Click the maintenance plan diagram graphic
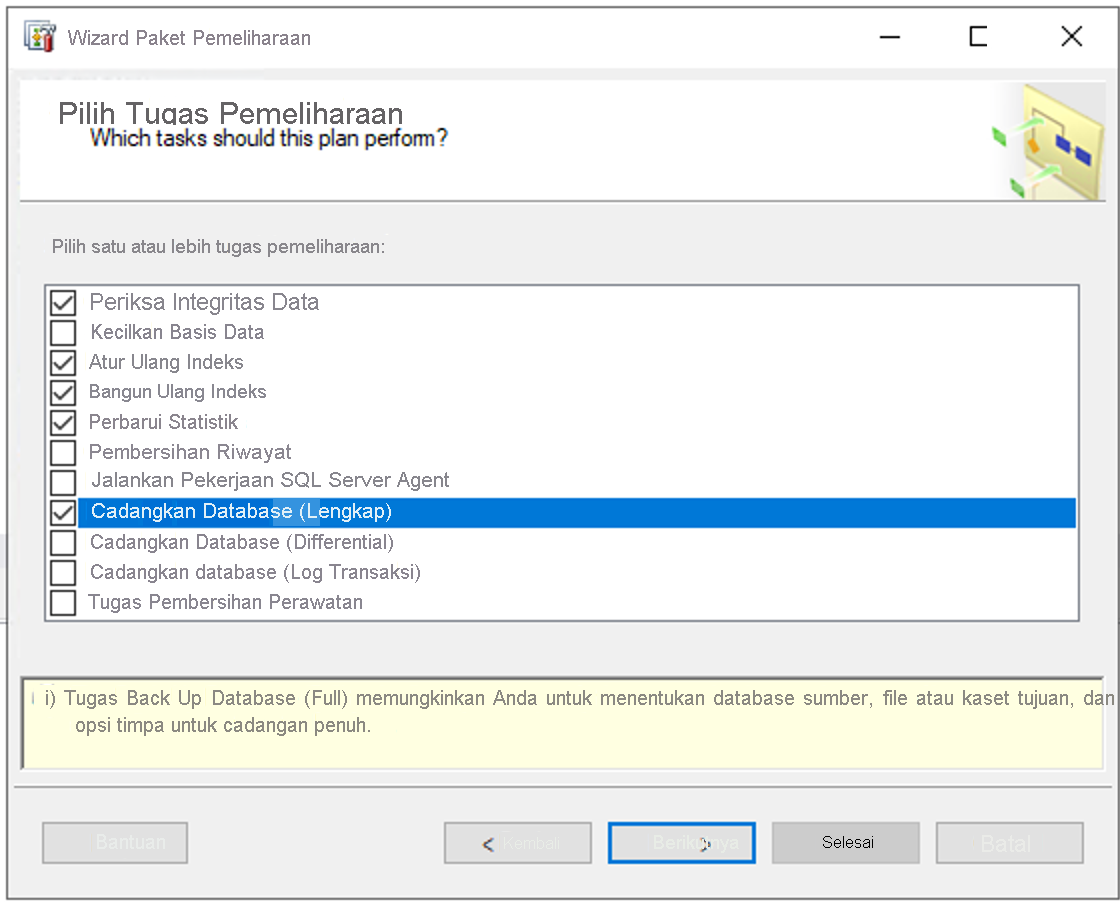This screenshot has width=1120, height=904. [1049, 141]
